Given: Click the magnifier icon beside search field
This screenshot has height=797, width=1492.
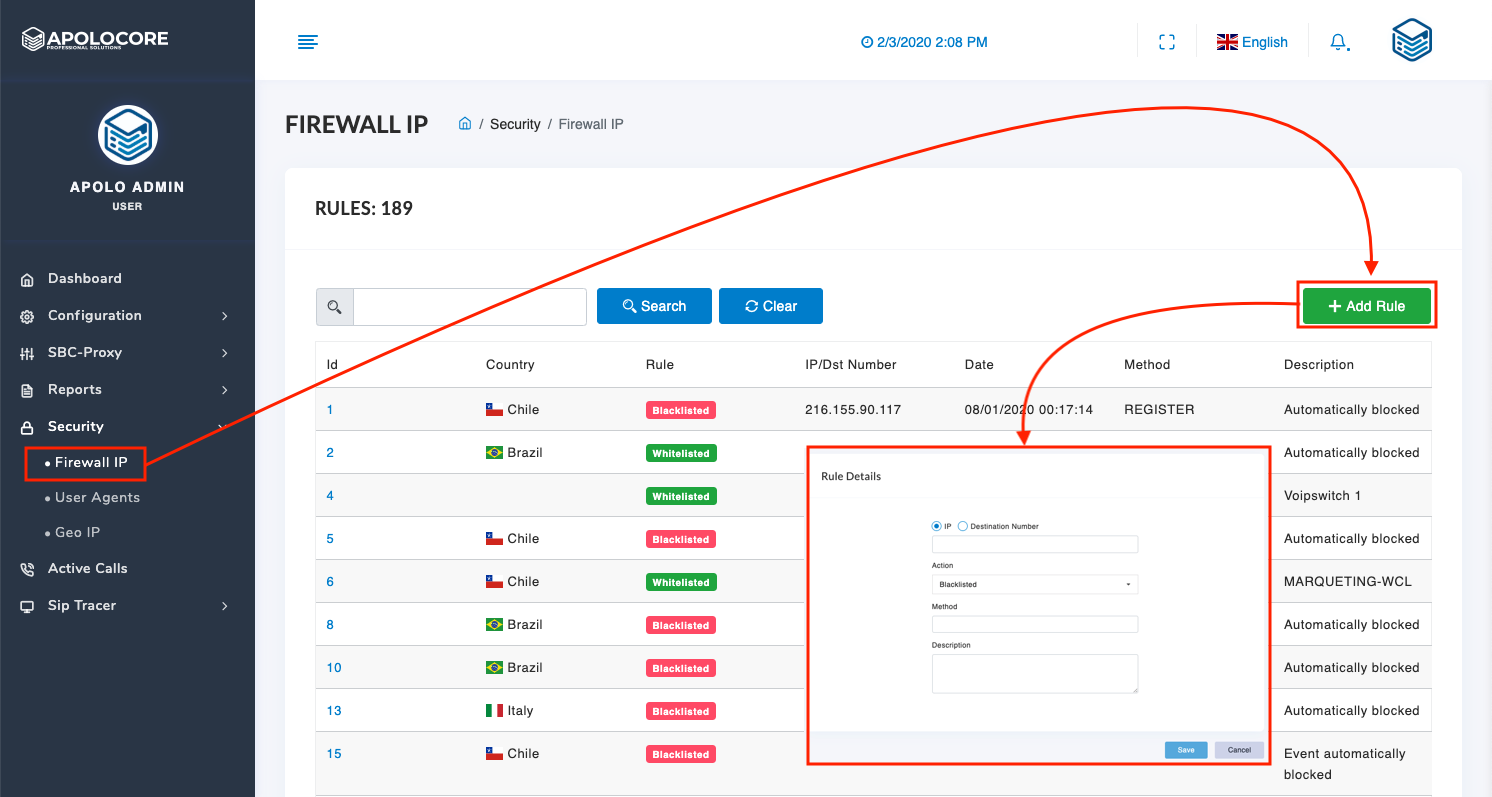Looking at the screenshot, I should coord(334,307).
